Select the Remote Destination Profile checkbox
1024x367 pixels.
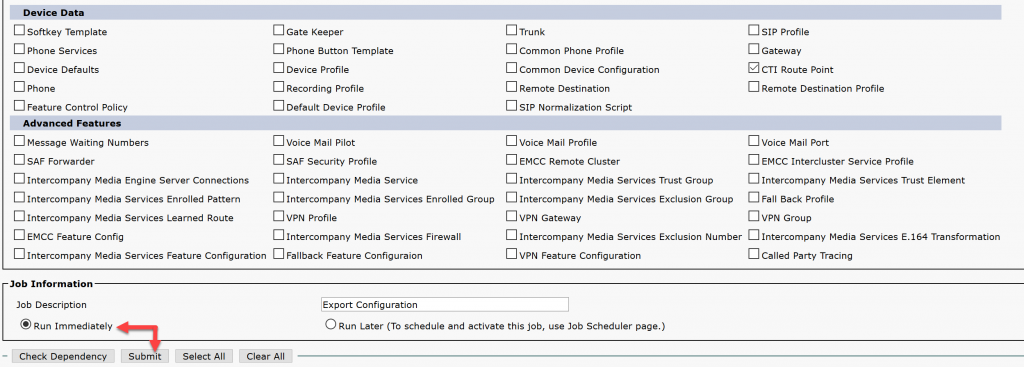(754, 87)
